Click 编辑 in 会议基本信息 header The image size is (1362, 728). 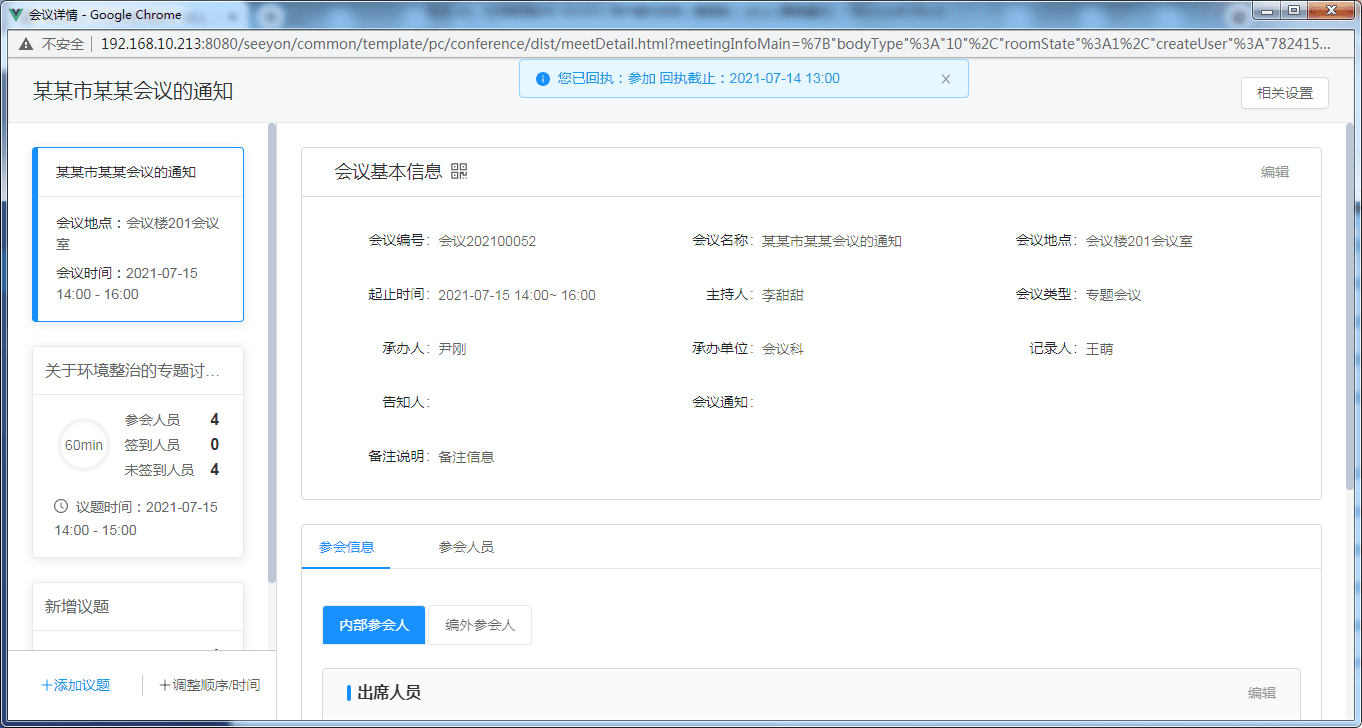point(1275,172)
